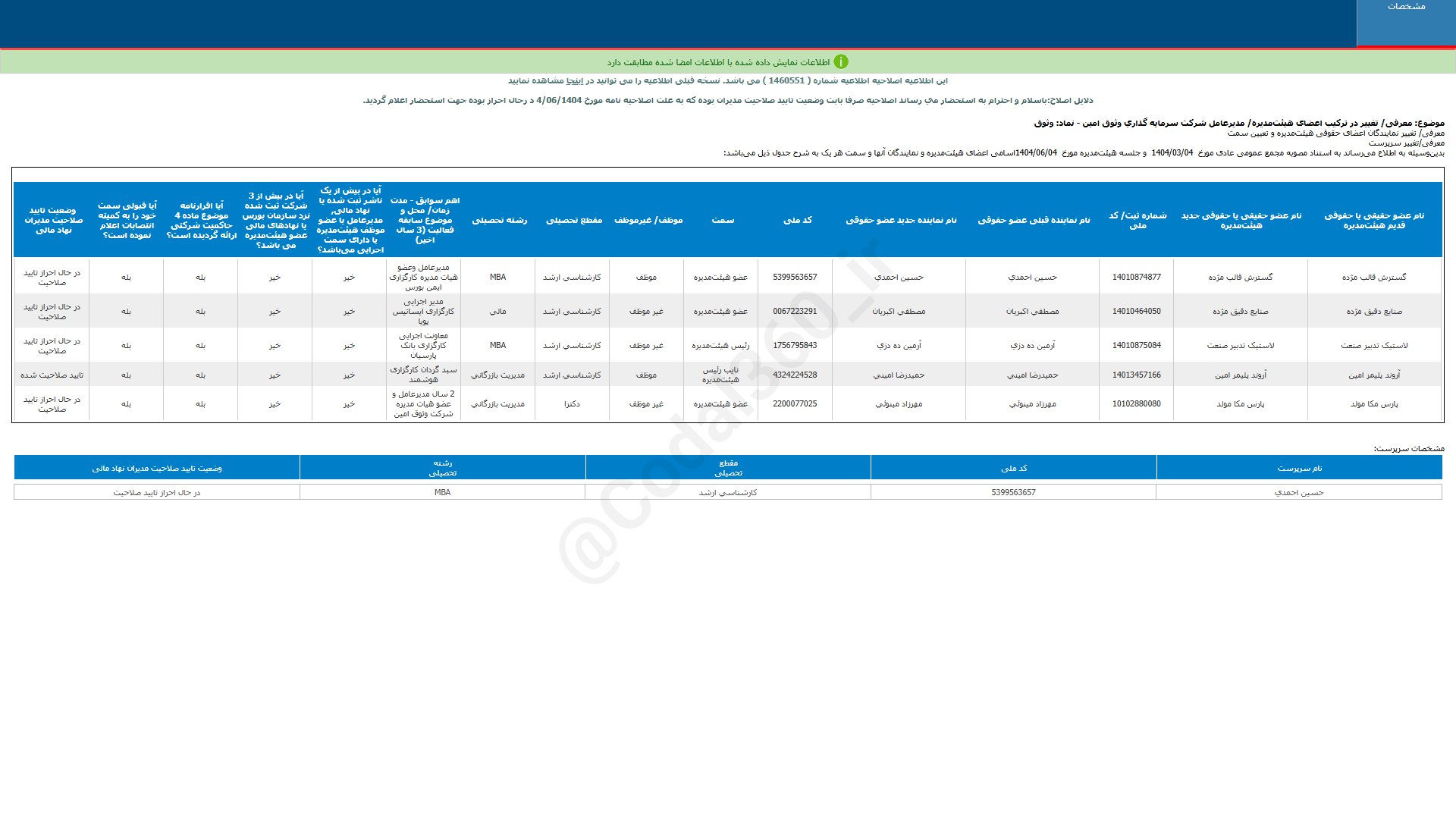Click the موظف/غیرموظف column header
The height and width of the screenshot is (819, 1456).
pyautogui.click(x=648, y=220)
